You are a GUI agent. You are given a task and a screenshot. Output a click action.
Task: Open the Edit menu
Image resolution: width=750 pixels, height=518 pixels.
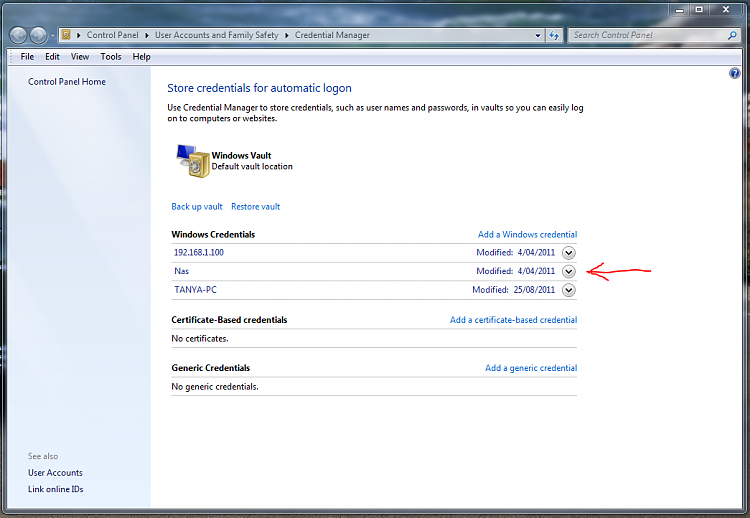[x=52, y=56]
